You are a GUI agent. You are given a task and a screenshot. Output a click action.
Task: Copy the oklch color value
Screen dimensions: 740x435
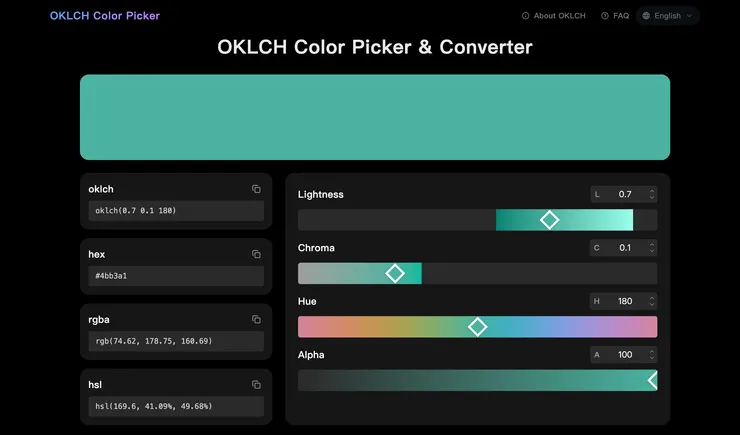(256, 189)
